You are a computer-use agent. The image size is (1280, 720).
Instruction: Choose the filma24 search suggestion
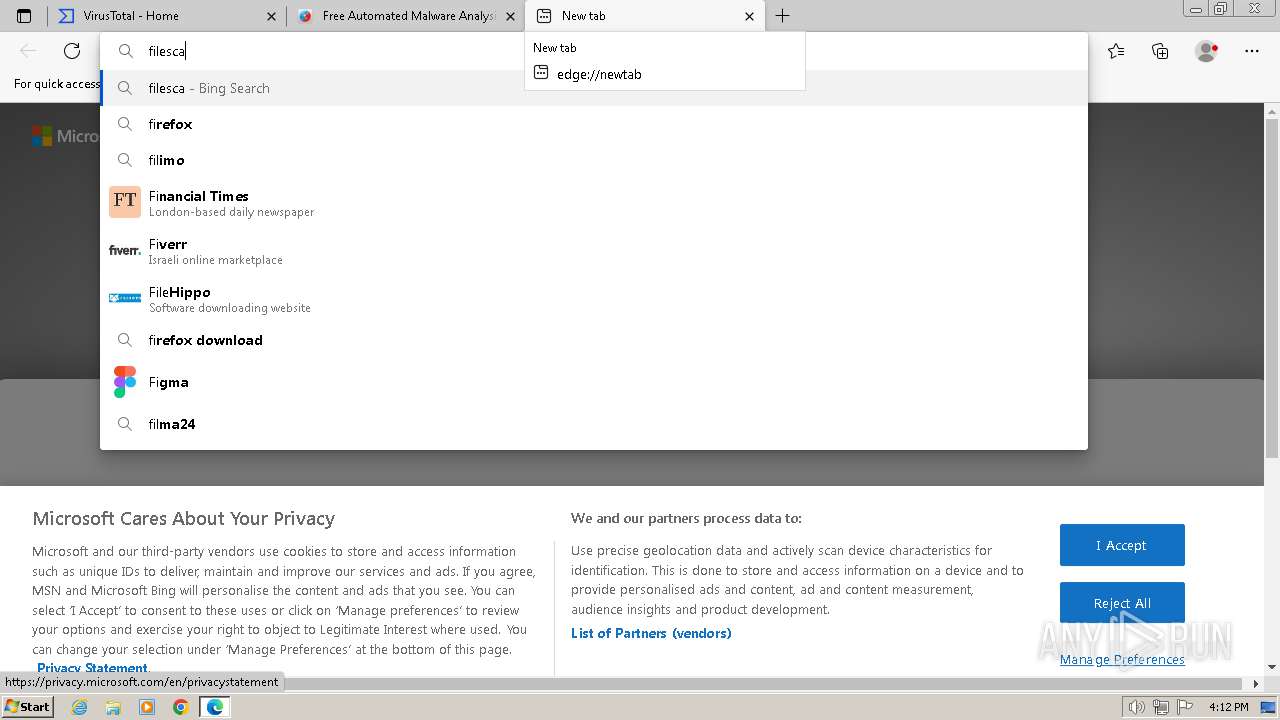(x=594, y=424)
